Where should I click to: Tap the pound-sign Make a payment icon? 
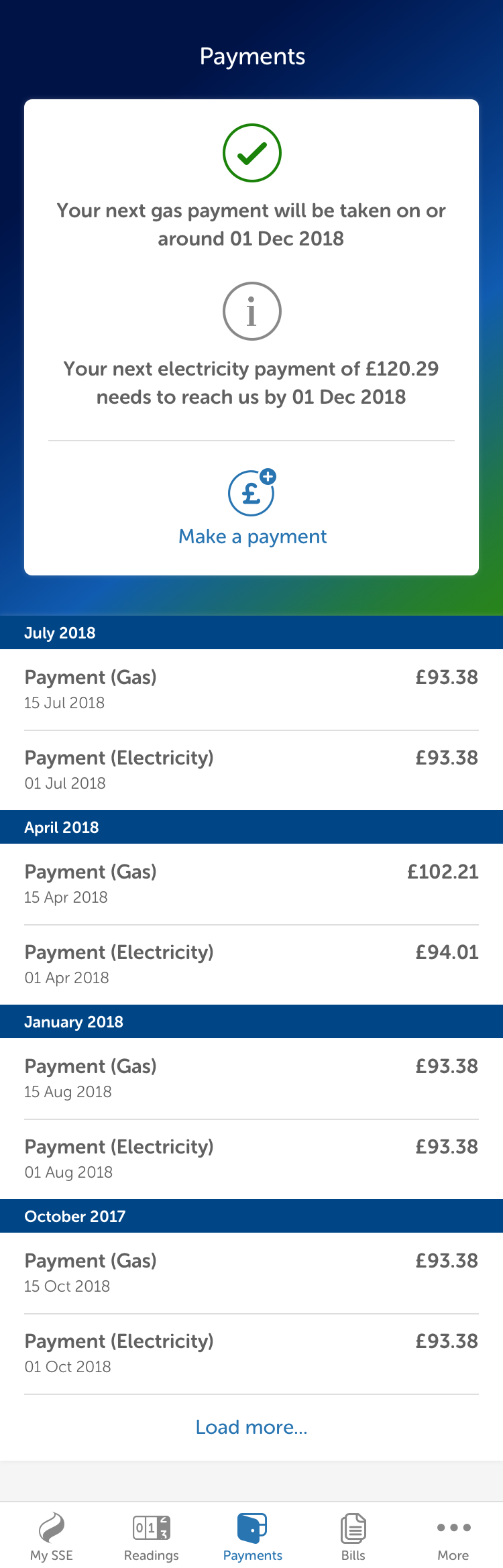[x=251, y=493]
